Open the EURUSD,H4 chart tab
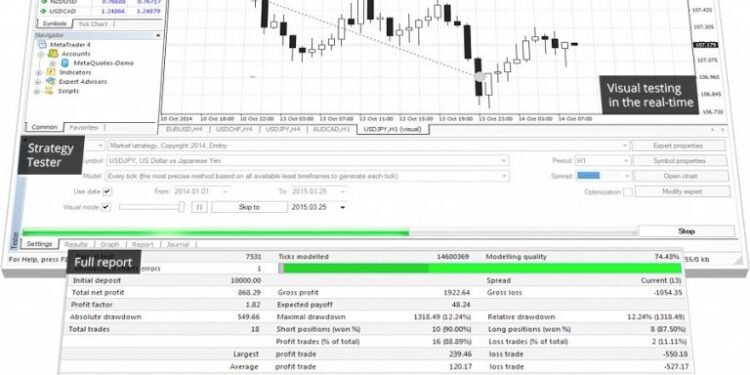Image resolution: width=750 pixels, height=375 pixels. pyautogui.click(x=183, y=130)
